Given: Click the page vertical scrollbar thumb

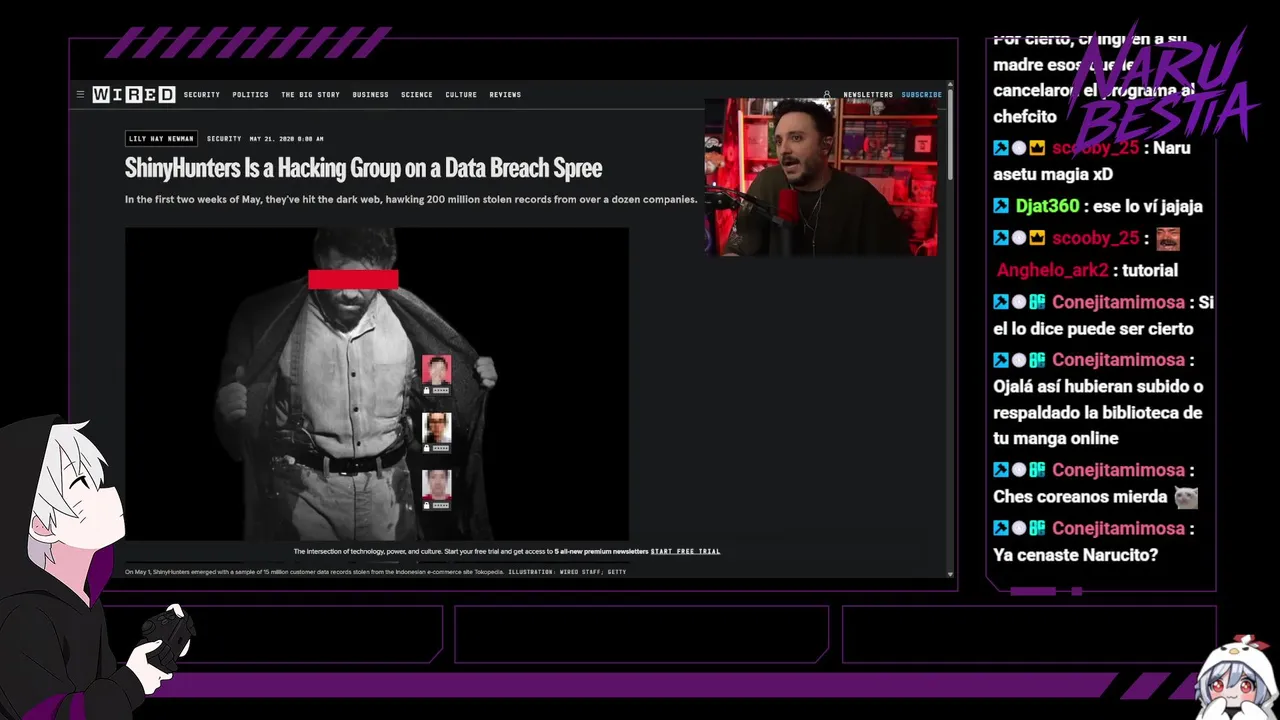Looking at the screenshot, I should click(x=950, y=136).
